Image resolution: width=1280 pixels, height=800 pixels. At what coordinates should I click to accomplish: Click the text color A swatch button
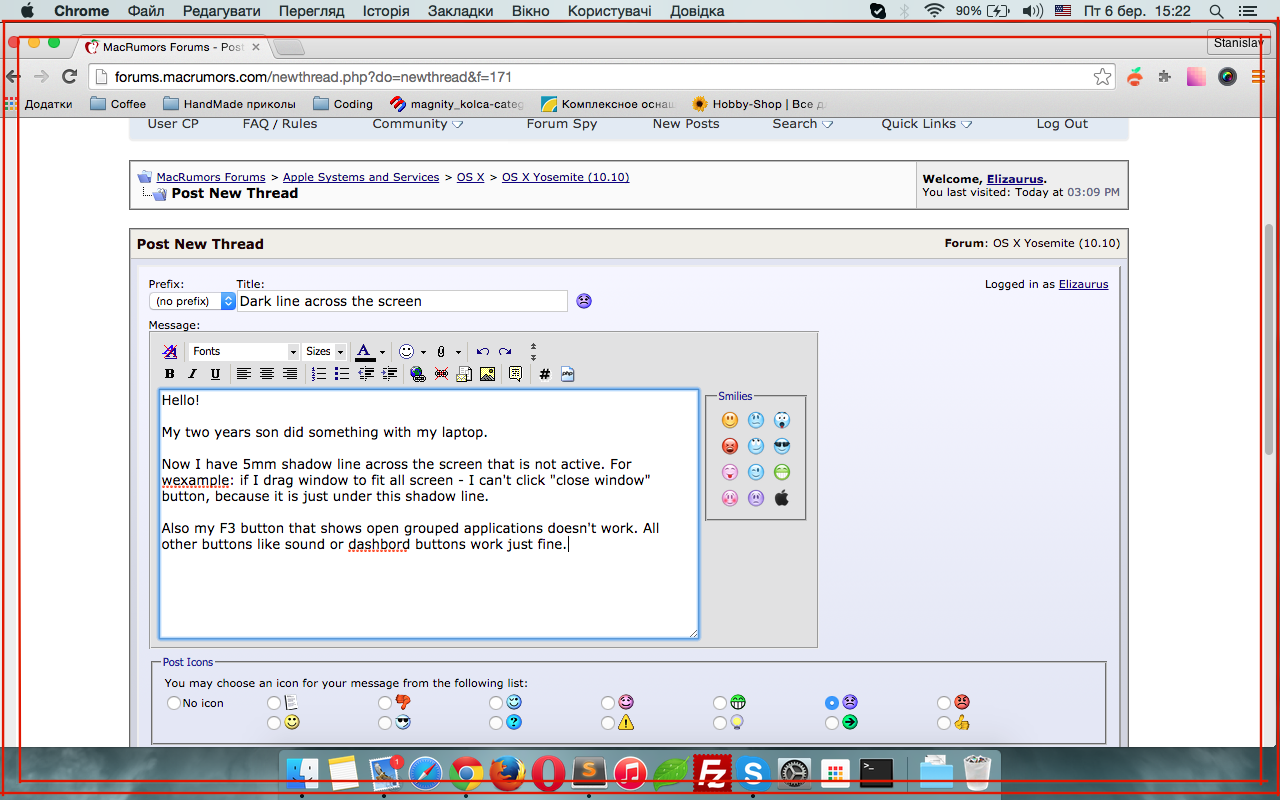point(364,351)
